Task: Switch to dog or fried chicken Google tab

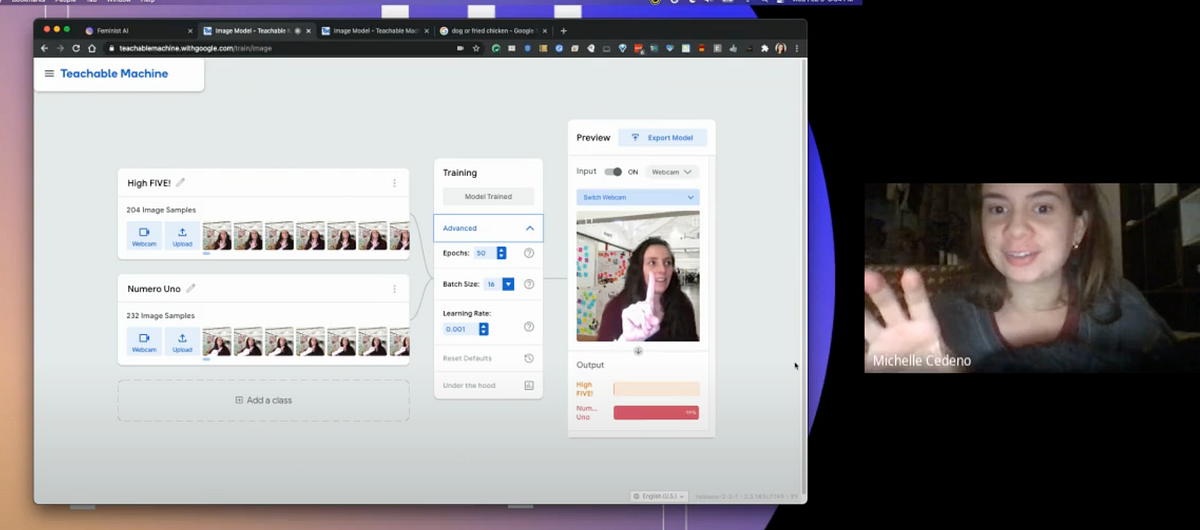Action: 491,31
